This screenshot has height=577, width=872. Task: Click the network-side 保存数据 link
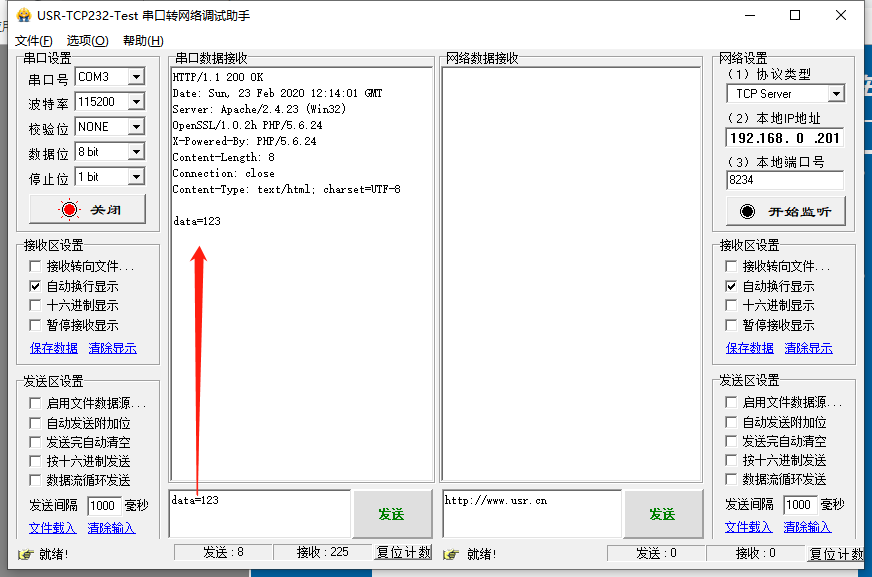click(749, 348)
